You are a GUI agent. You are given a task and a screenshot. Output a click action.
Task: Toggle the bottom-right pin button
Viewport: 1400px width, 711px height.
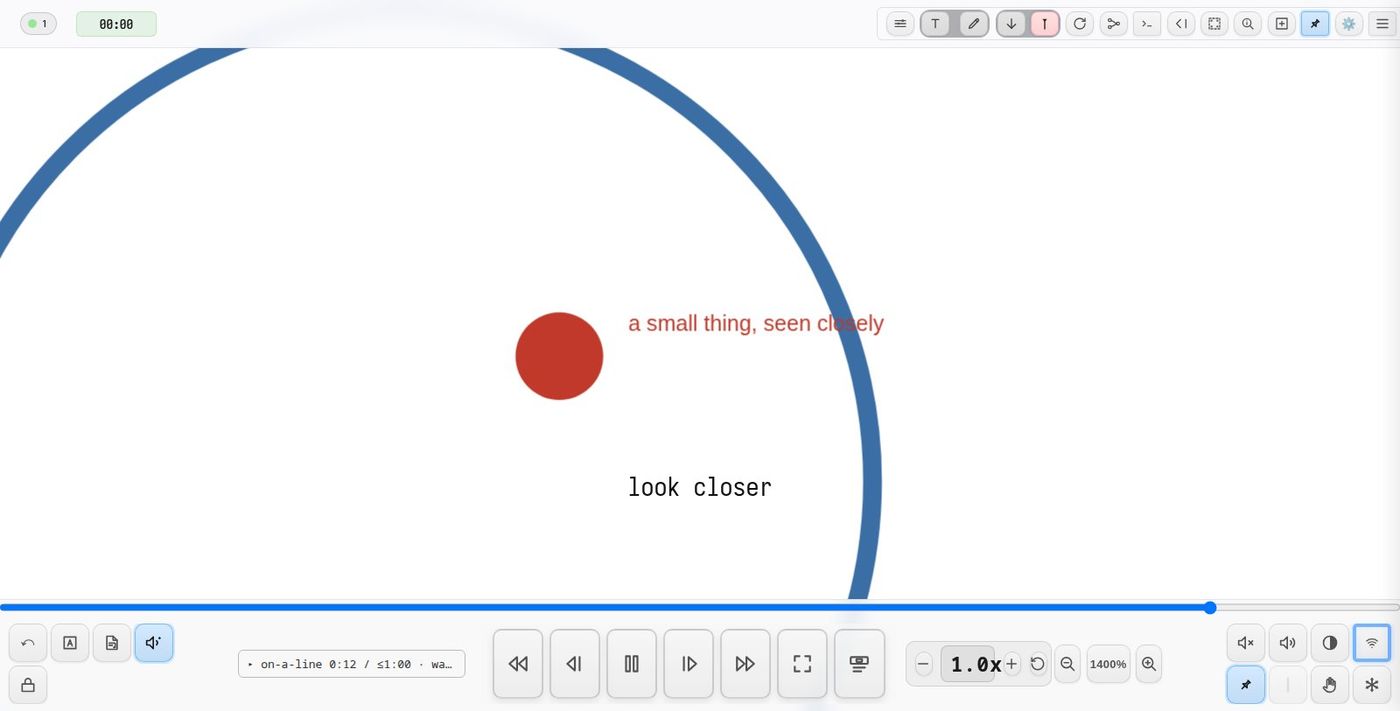click(x=1246, y=685)
